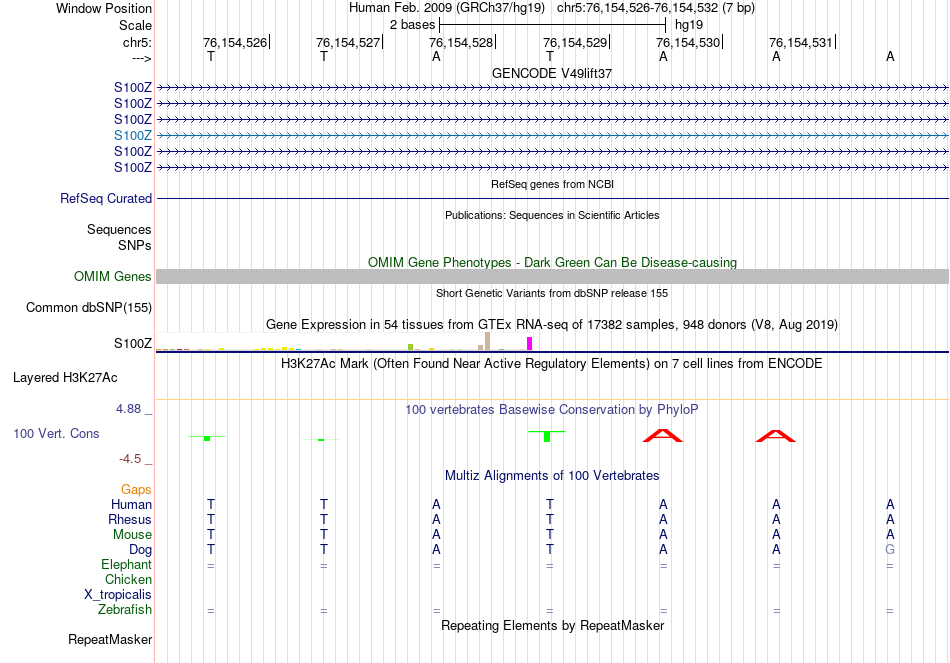Click the Window Position track label
This screenshot has width=950, height=663.
pos(104,8)
